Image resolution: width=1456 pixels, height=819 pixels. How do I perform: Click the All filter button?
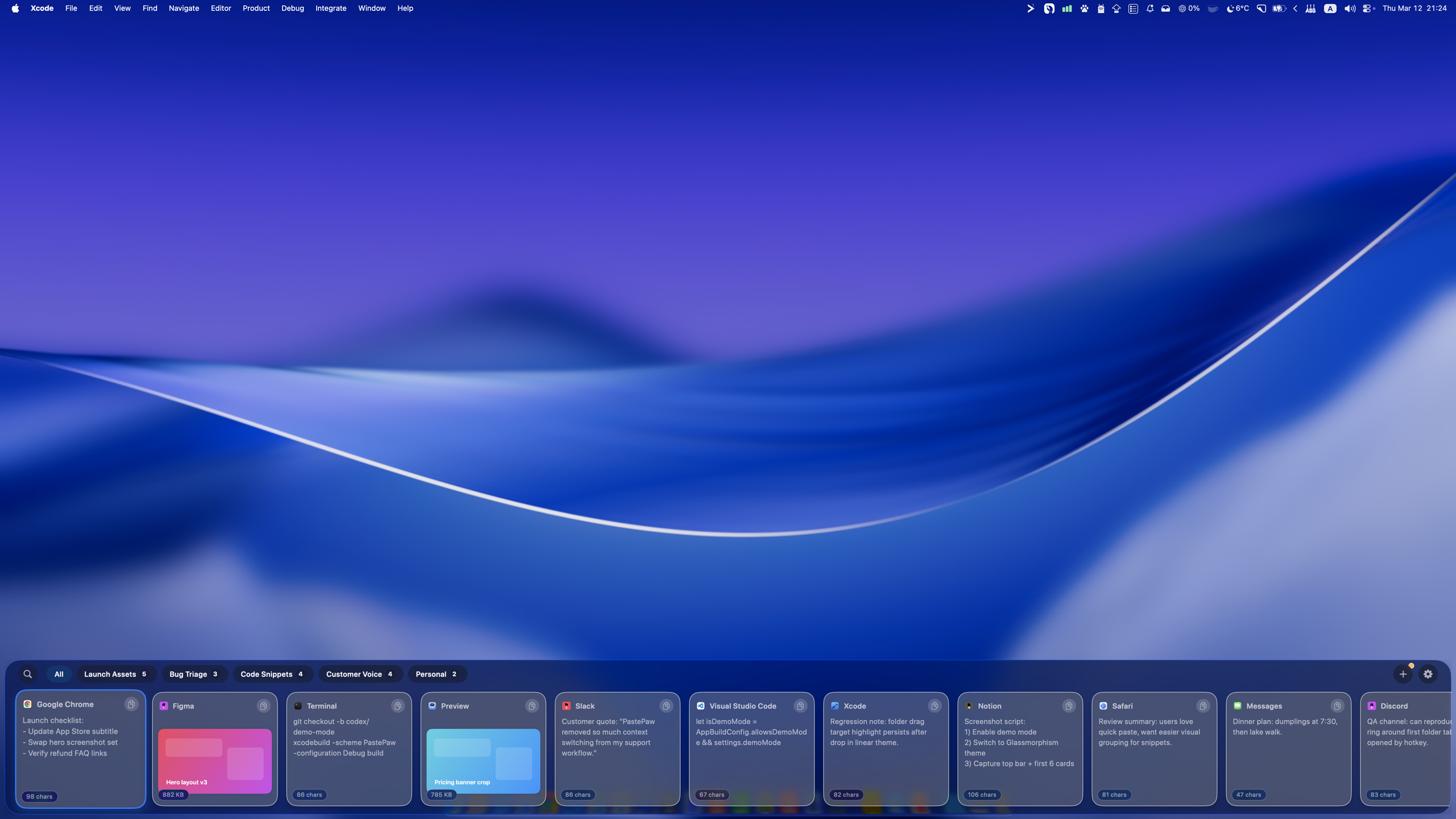click(x=59, y=674)
